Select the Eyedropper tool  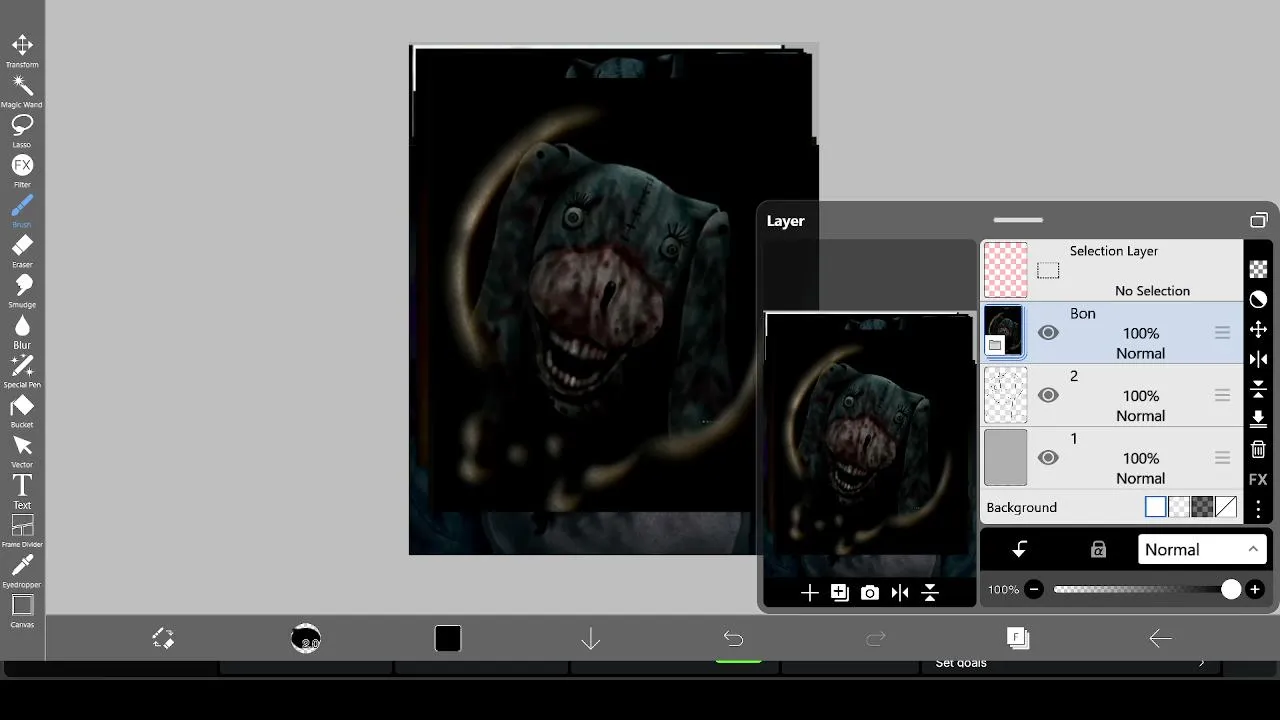click(x=22, y=570)
